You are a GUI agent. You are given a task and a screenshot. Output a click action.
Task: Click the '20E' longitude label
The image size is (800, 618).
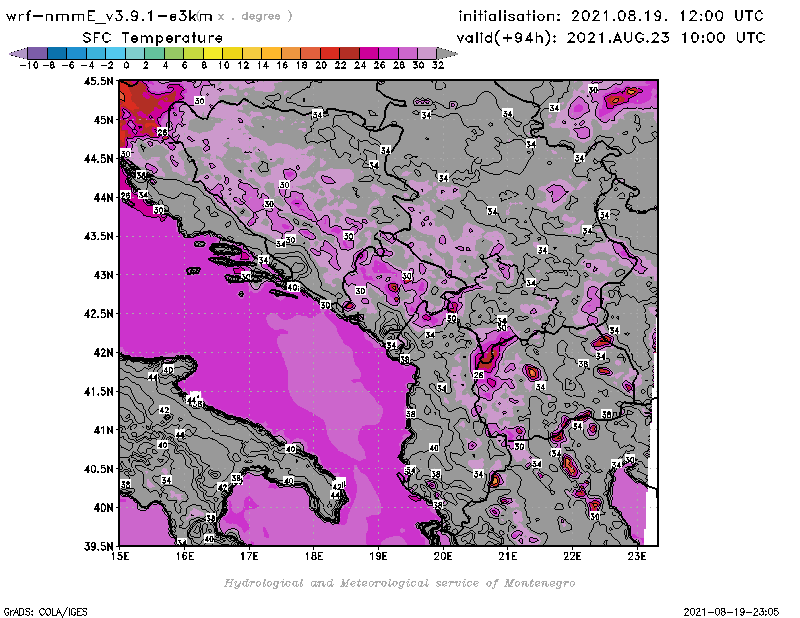[443, 556]
